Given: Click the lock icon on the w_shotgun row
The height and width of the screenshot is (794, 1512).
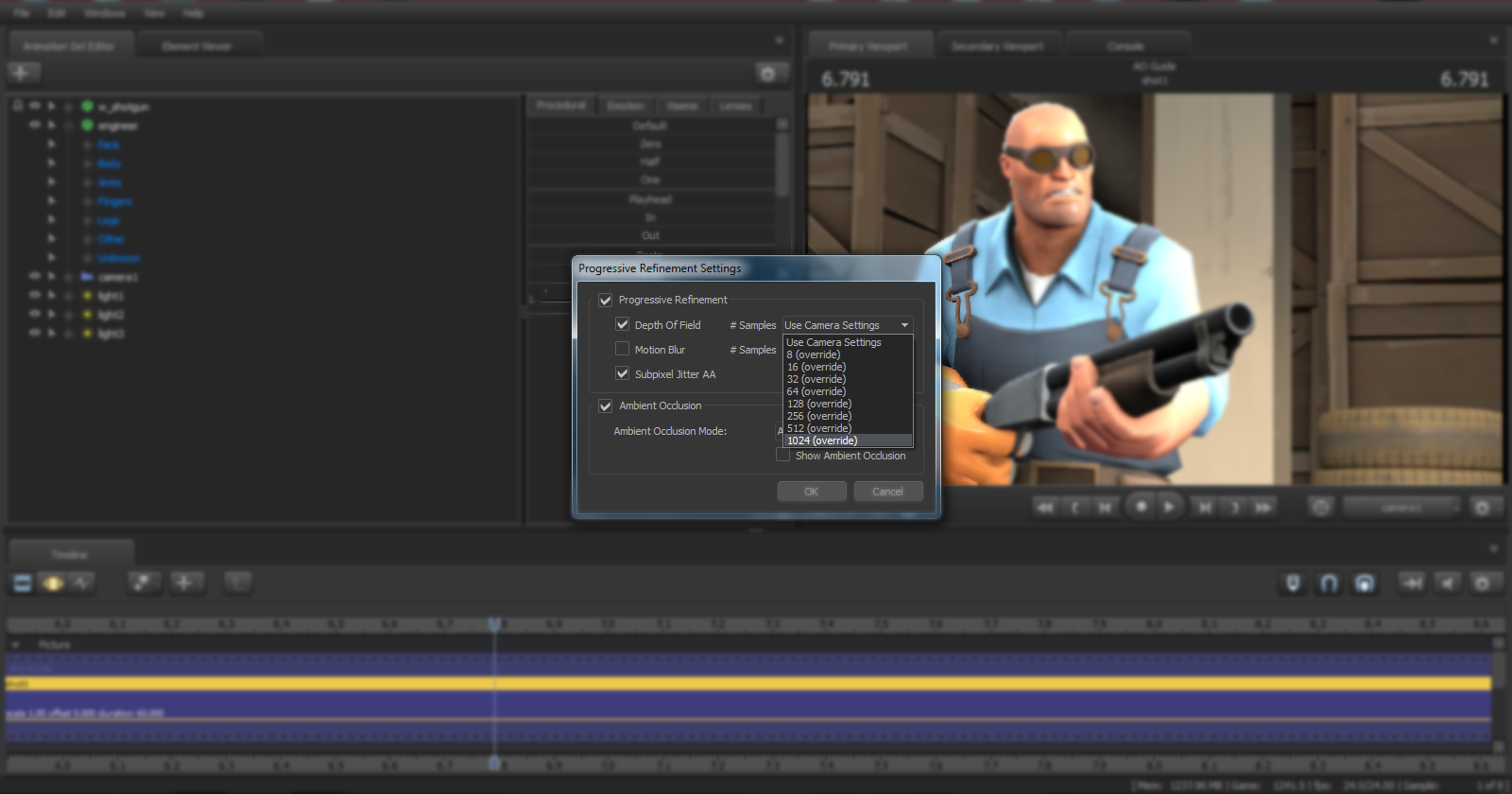Looking at the screenshot, I should click(x=17, y=106).
